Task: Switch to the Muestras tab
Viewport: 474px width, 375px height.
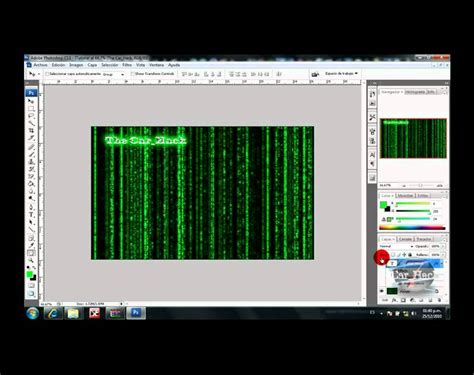Action: click(x=405, y=196)
